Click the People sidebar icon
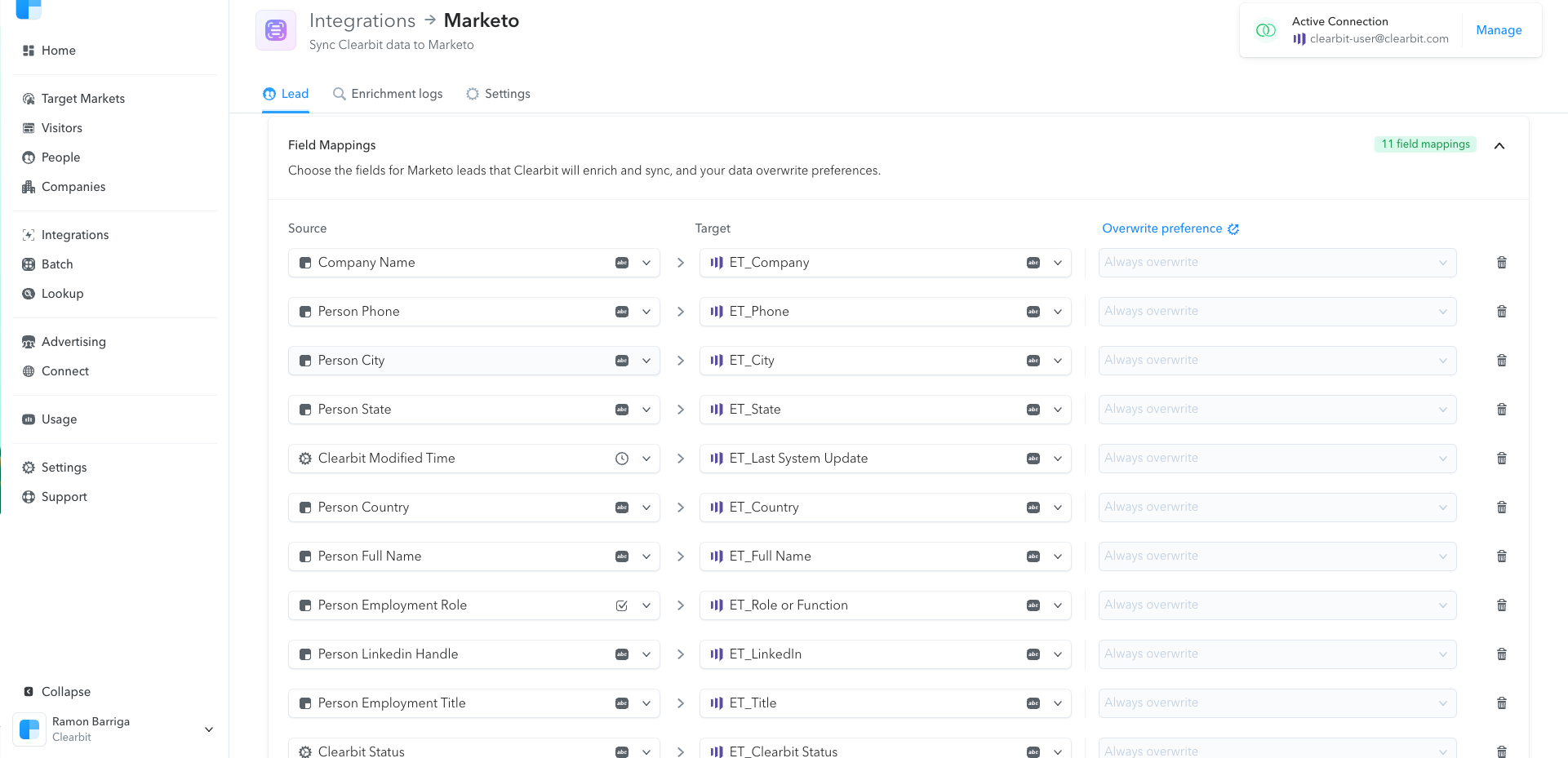Screen dimensions: 1568x758 click(x=29, y=157)
